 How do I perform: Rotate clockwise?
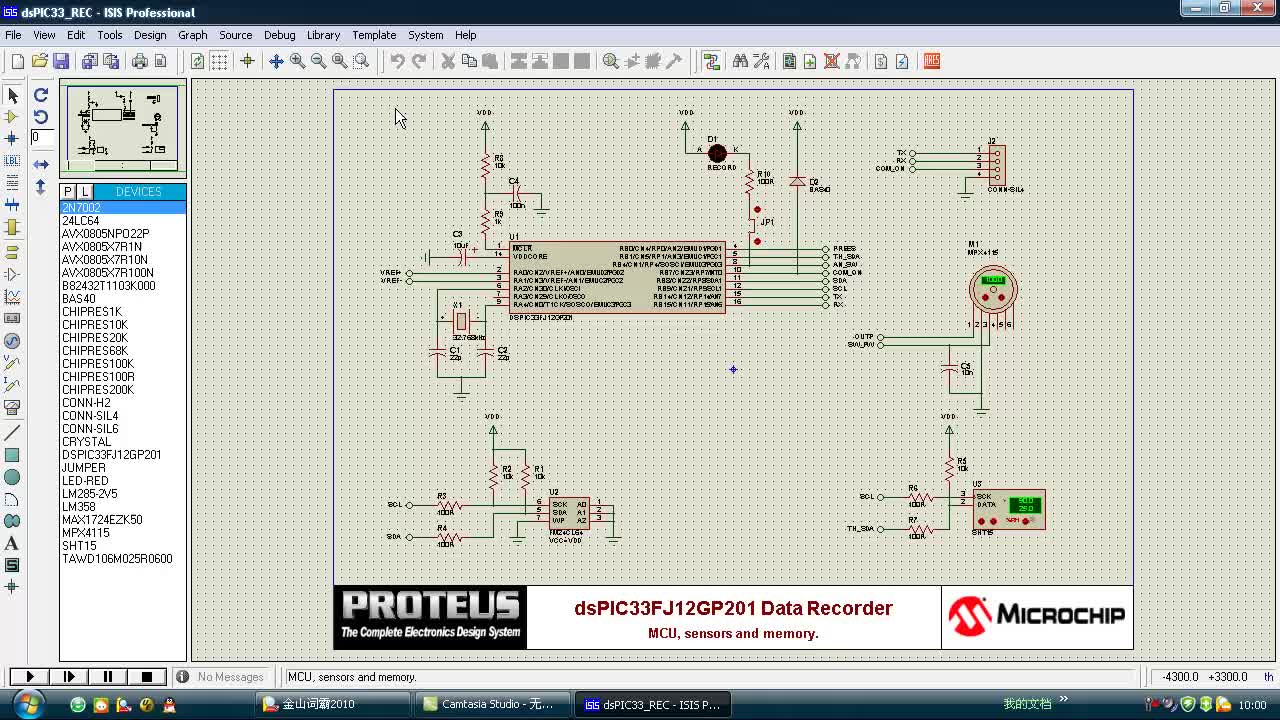[x=41, y=95]
